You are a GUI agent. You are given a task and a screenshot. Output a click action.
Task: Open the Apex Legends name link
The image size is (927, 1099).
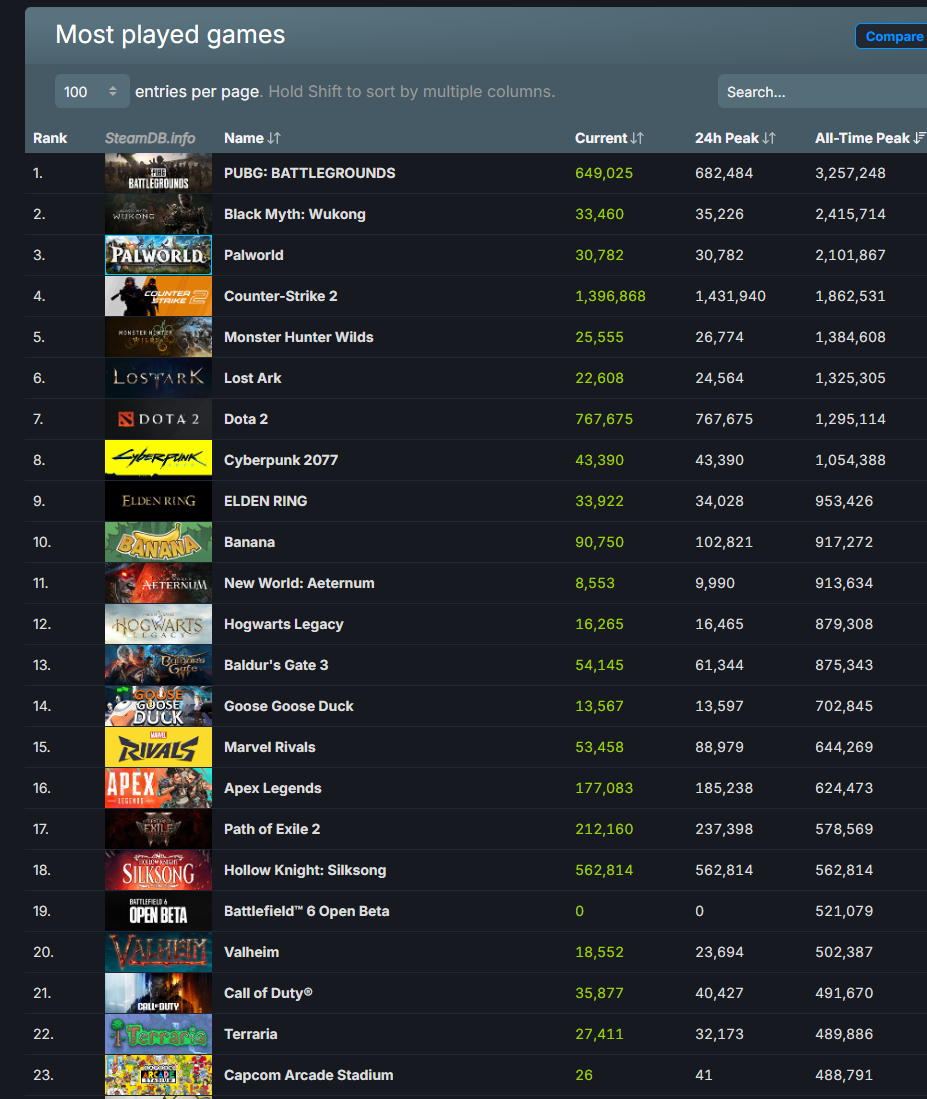click(273, 789)
